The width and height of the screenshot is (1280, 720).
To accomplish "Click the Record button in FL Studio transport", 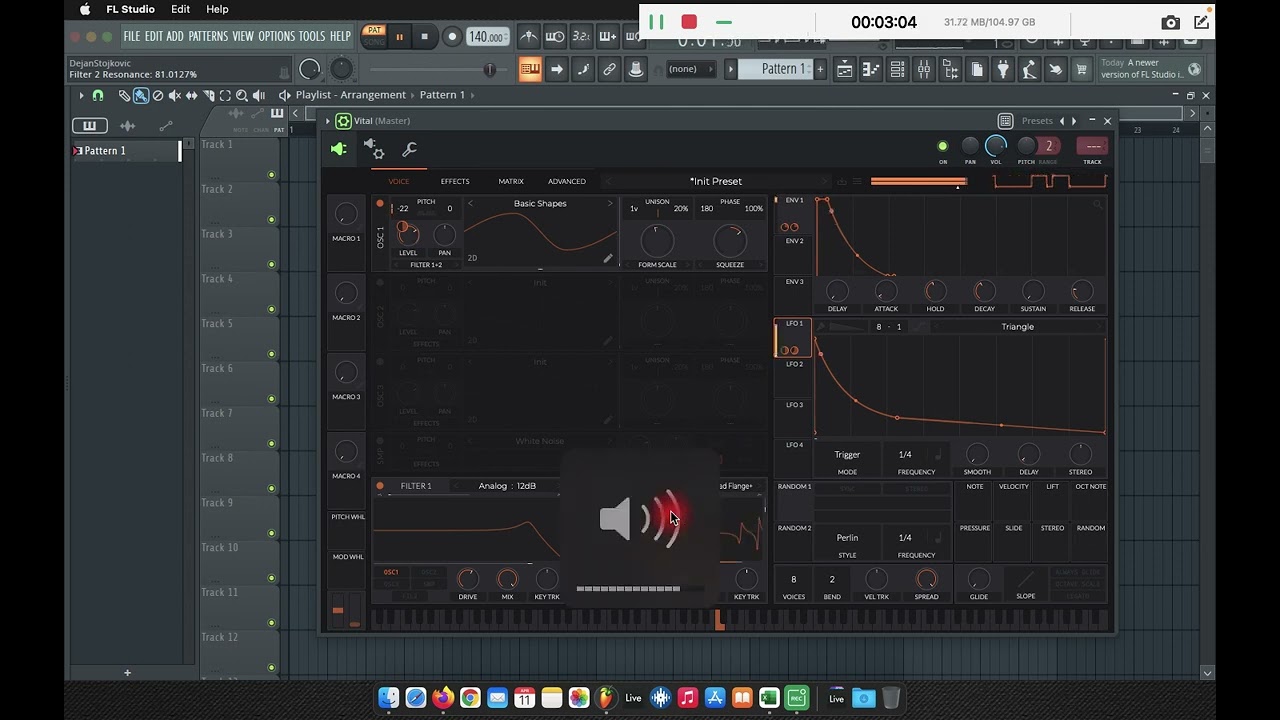I will tap(452, 37).
